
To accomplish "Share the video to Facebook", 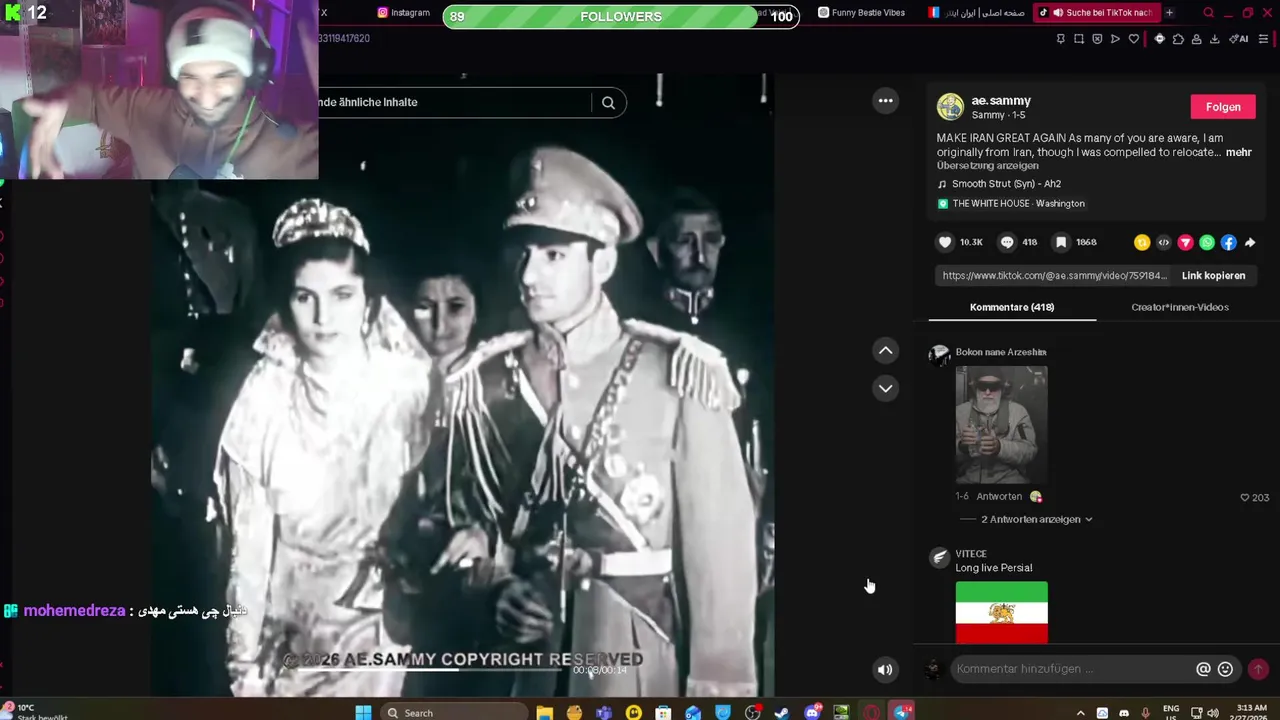I will click(1228, 242).
